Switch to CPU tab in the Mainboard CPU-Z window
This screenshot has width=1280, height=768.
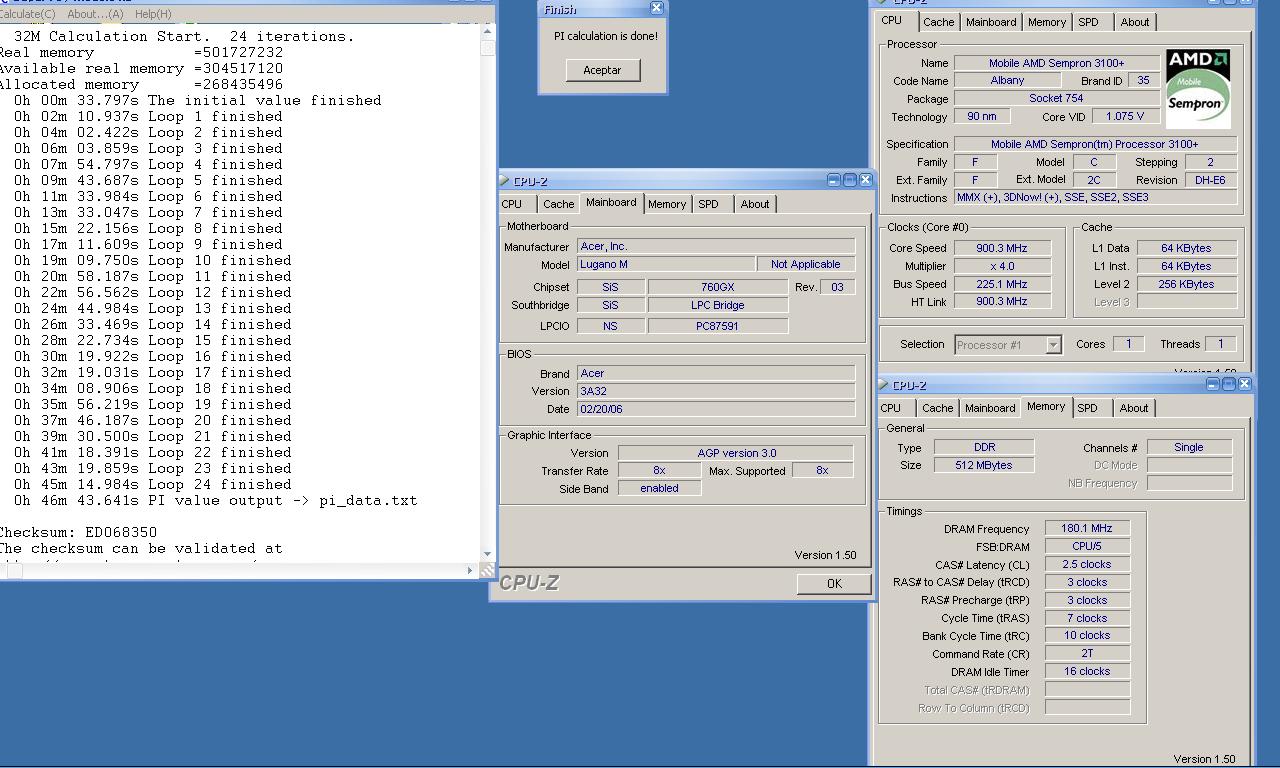pos(512,204)
